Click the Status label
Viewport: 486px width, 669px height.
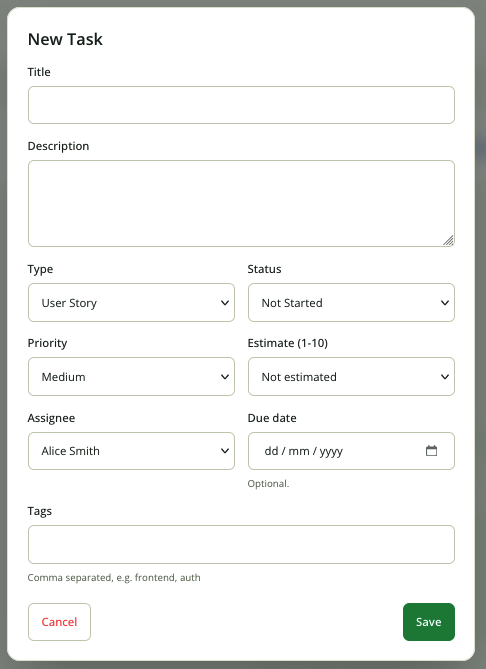click(265, 269)
